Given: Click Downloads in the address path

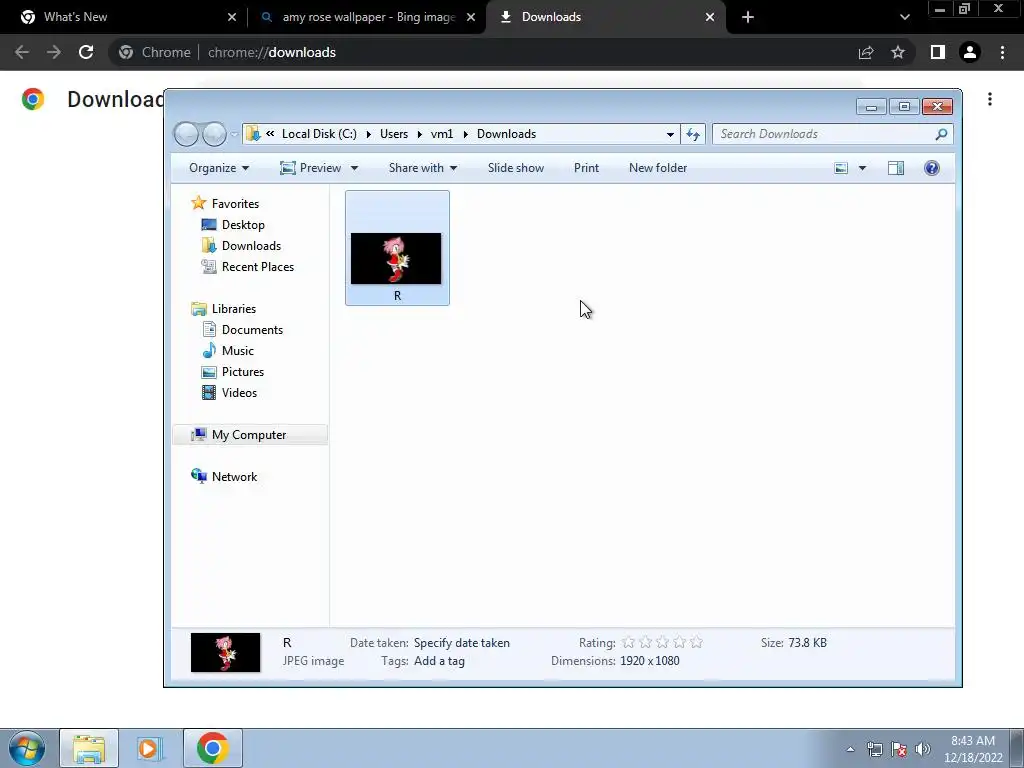Looking at the screenshot, I should click(506, 134).
